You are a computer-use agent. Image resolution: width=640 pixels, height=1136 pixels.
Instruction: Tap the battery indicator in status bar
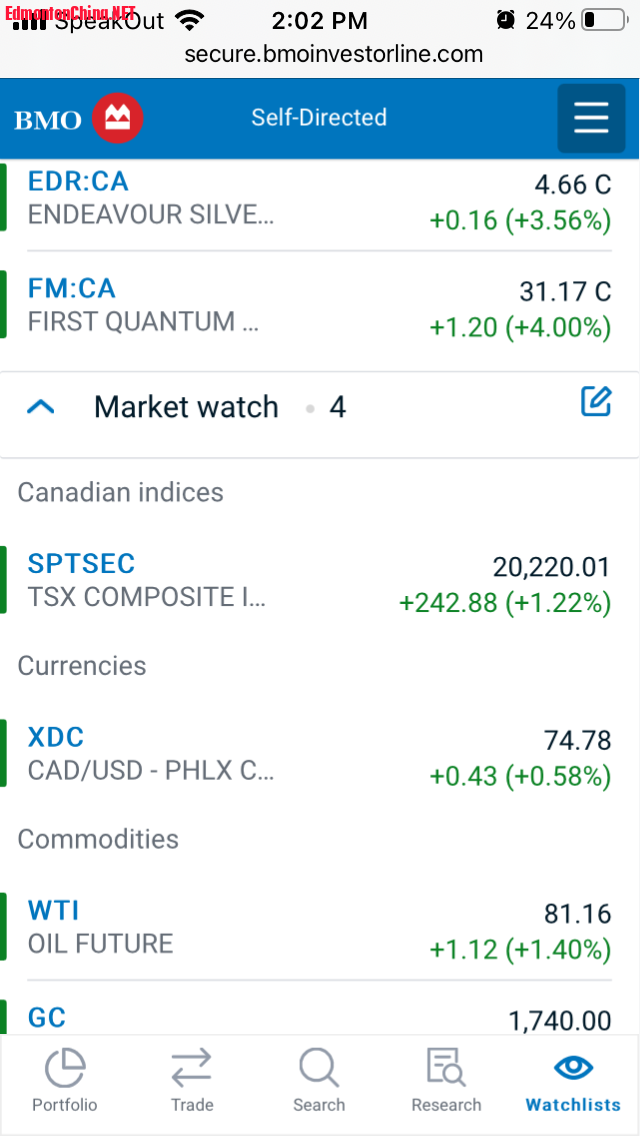603,20
